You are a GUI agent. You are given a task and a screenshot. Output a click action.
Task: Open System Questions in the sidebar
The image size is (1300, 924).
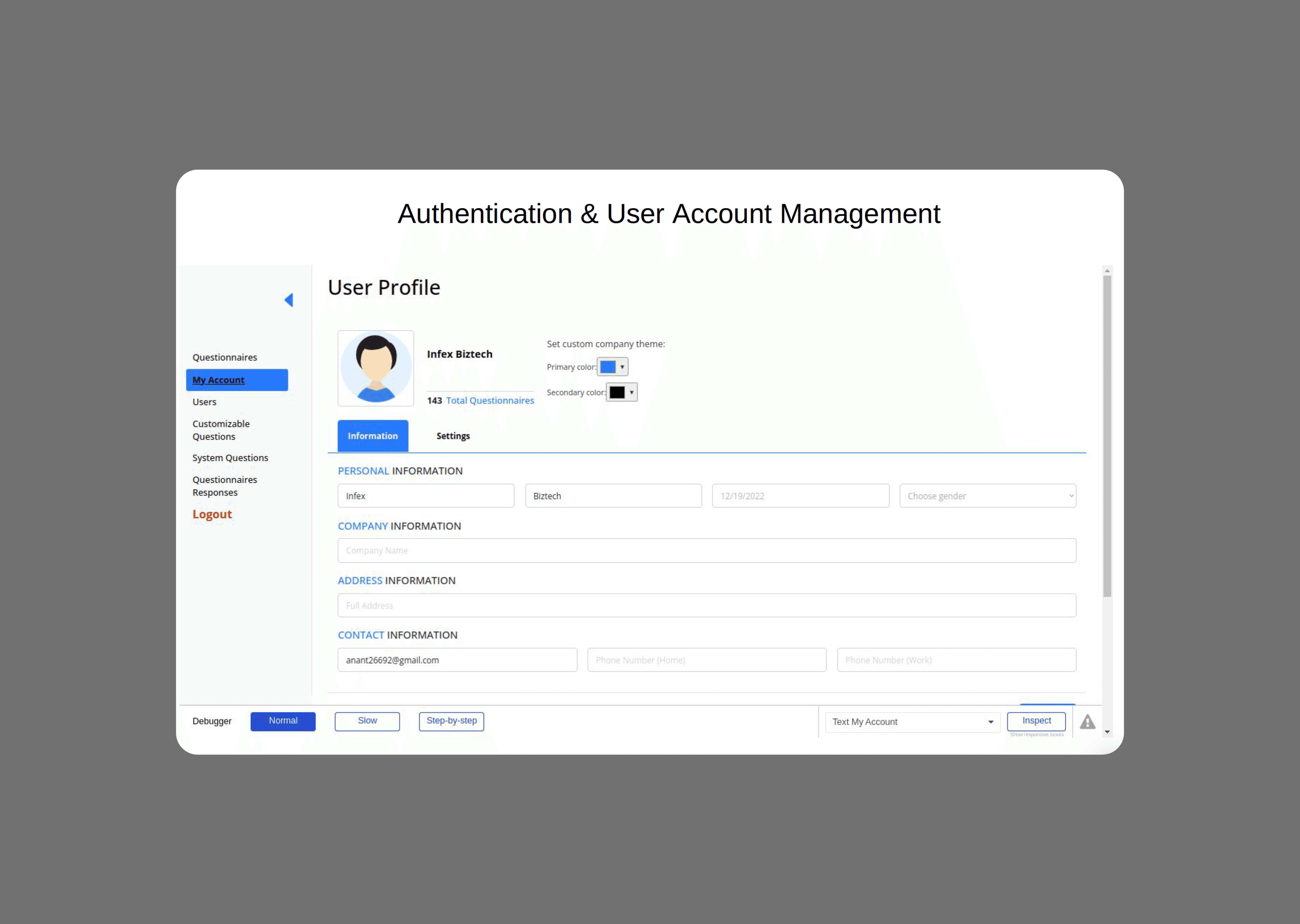click(x=230, y=457)
